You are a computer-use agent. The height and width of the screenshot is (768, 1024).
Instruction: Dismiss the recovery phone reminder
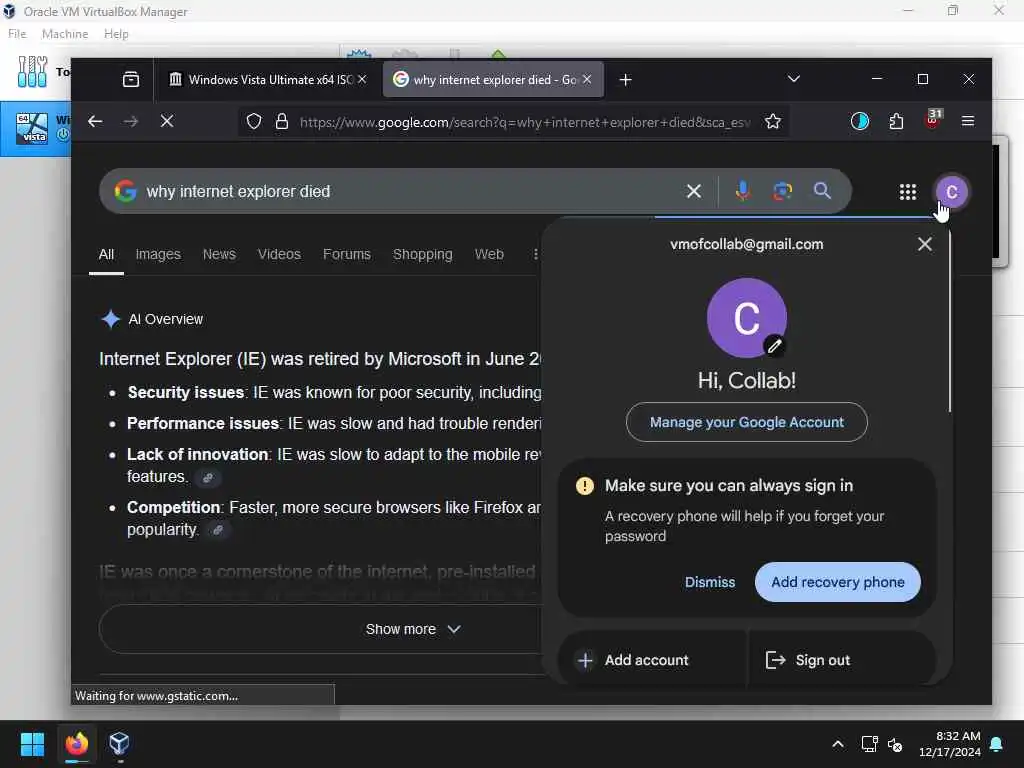[710, 582]
